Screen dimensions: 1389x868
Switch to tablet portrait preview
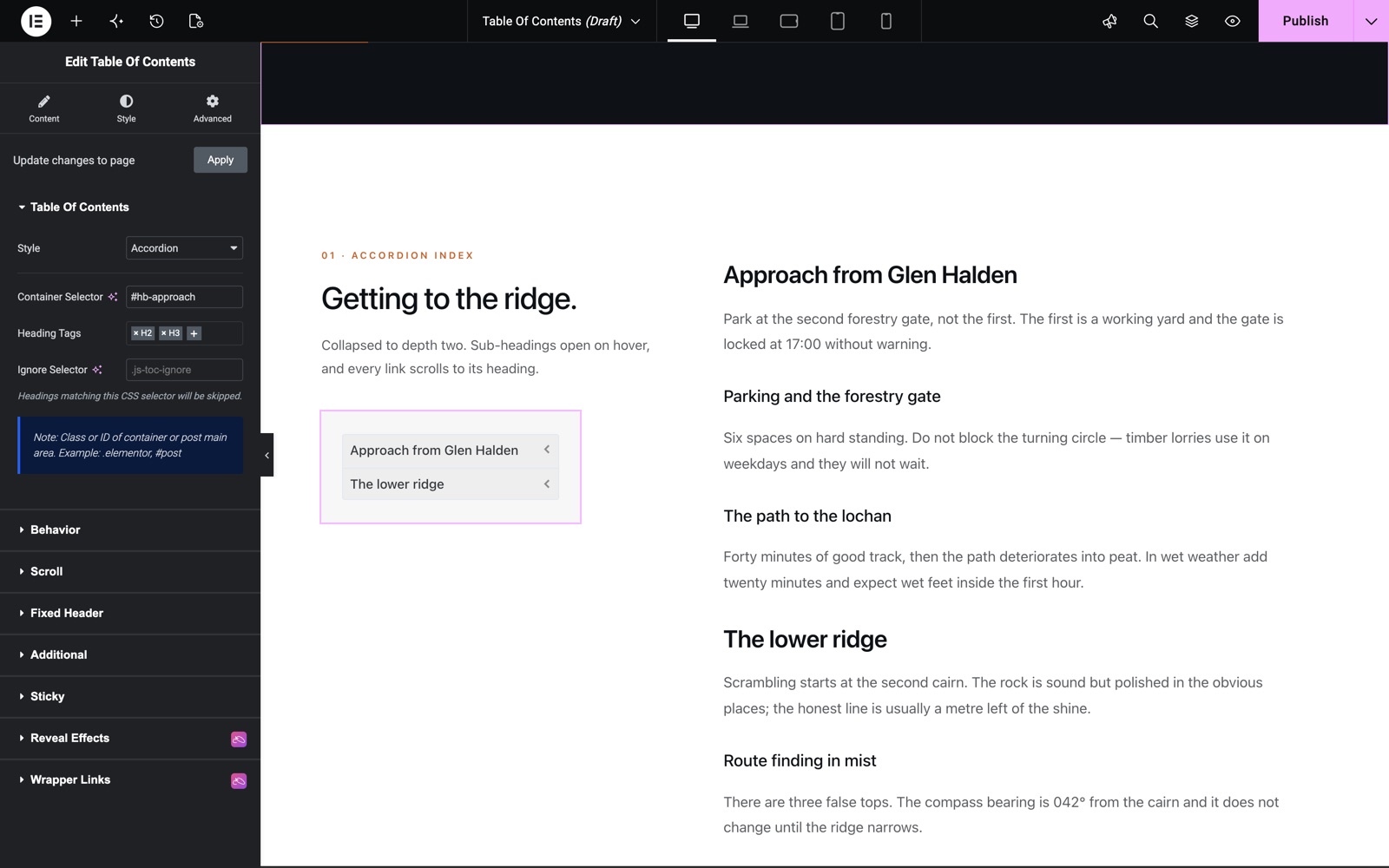coord(838,21)
